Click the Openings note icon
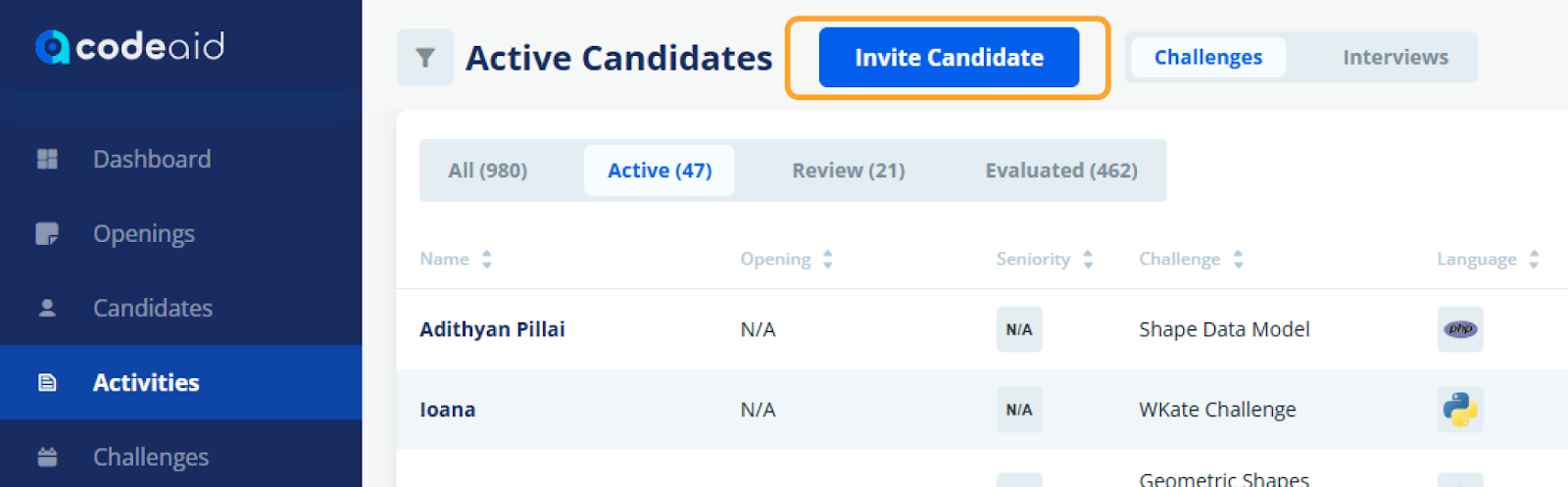The height and width of the screenshot is (487, 1568). 47,233
